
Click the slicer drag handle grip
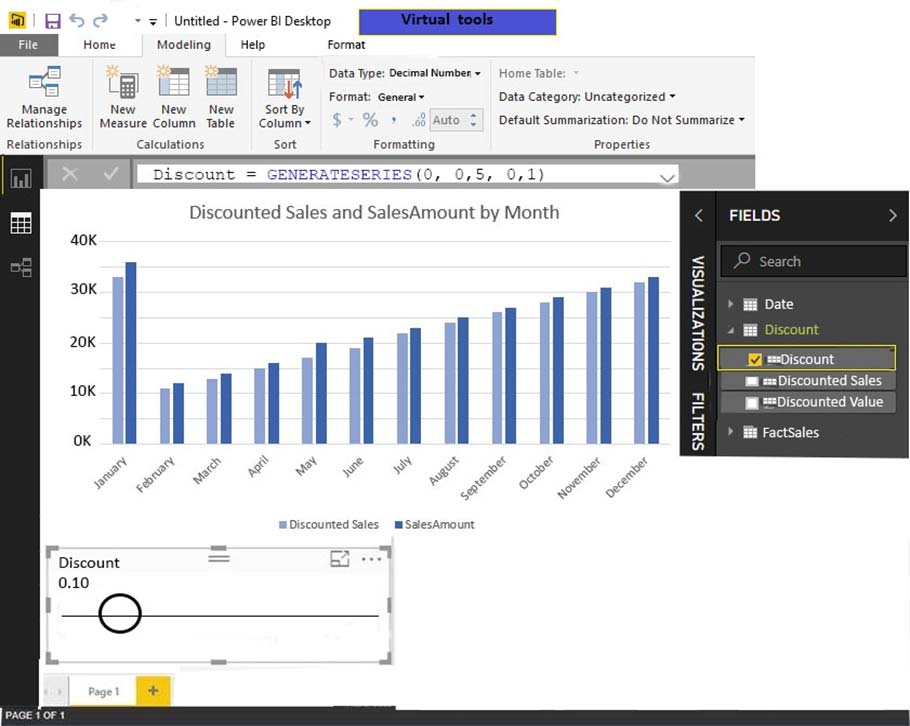point(219,558)
